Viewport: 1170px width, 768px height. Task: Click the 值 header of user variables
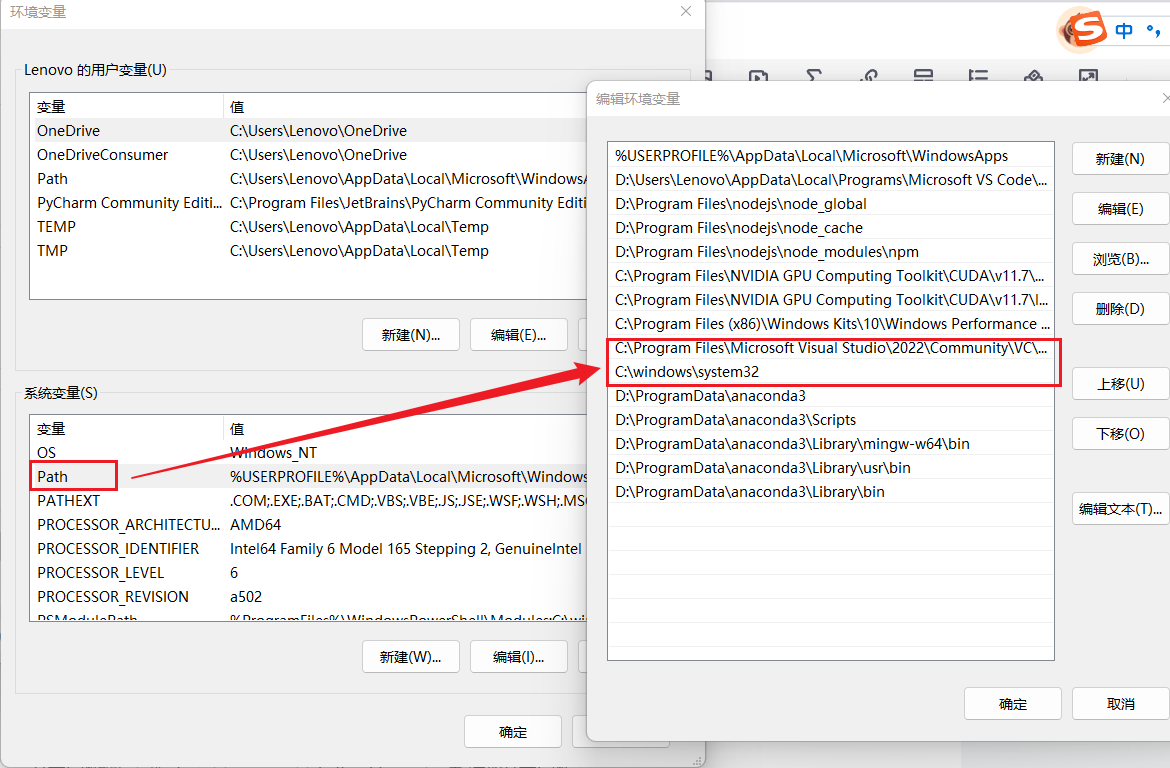click(406, 107)
